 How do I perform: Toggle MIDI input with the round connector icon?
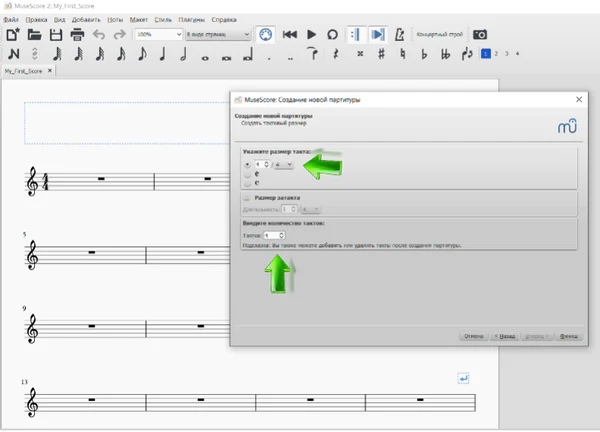pos(266,34)
